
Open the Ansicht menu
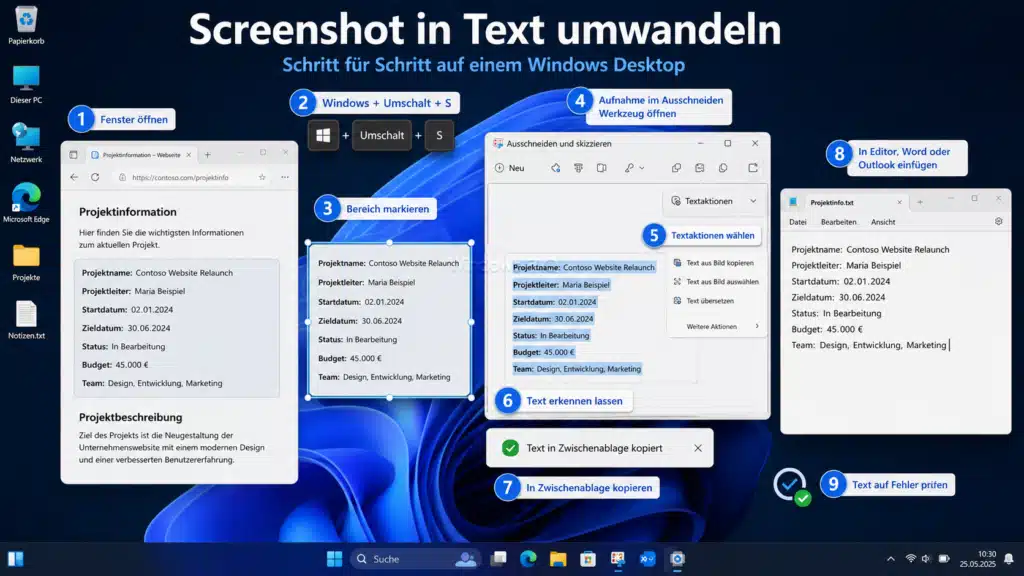pyautogui.click(x=883, y=222)
